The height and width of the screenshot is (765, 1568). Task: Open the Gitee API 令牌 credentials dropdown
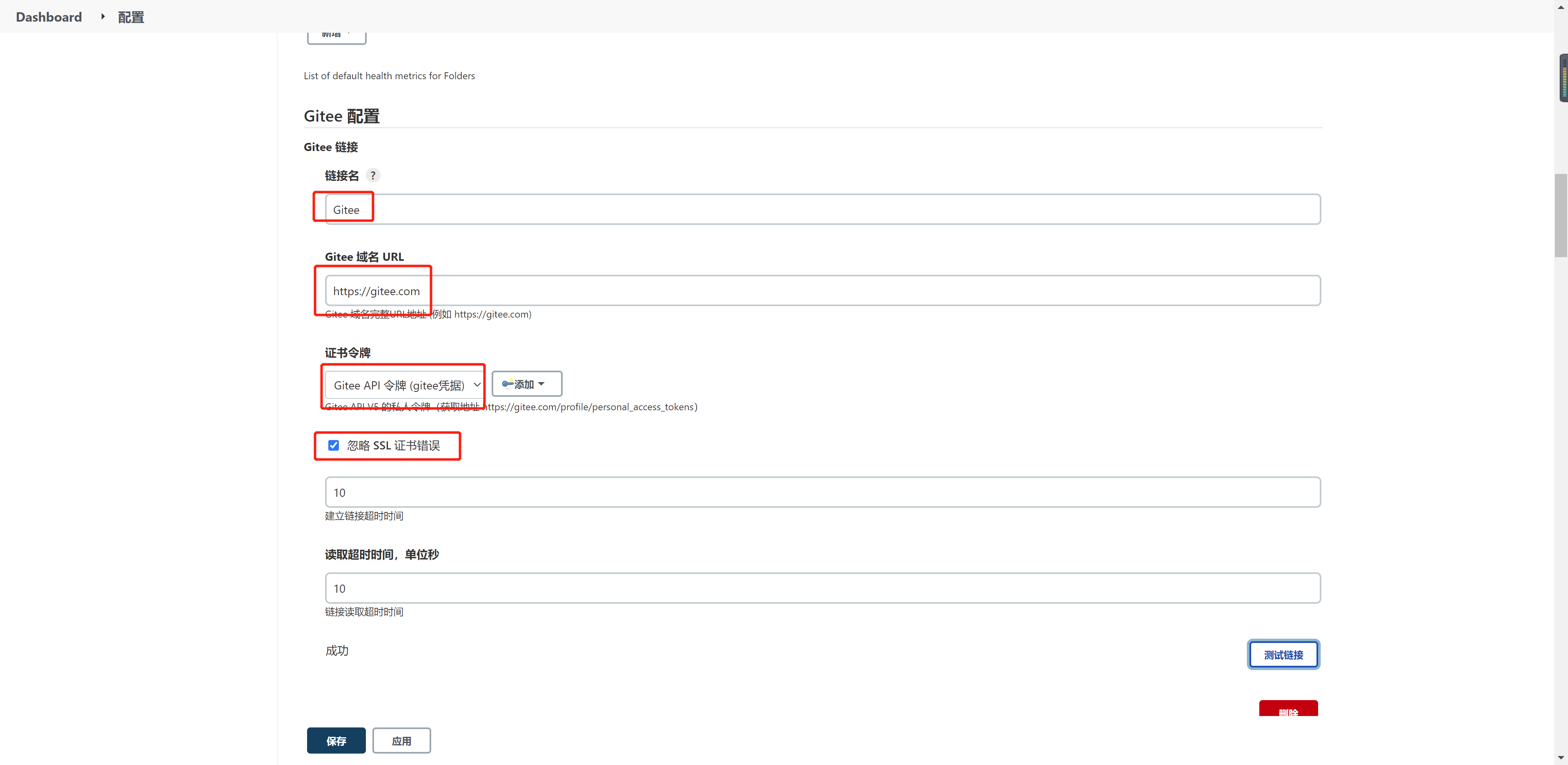coord(405,385)
